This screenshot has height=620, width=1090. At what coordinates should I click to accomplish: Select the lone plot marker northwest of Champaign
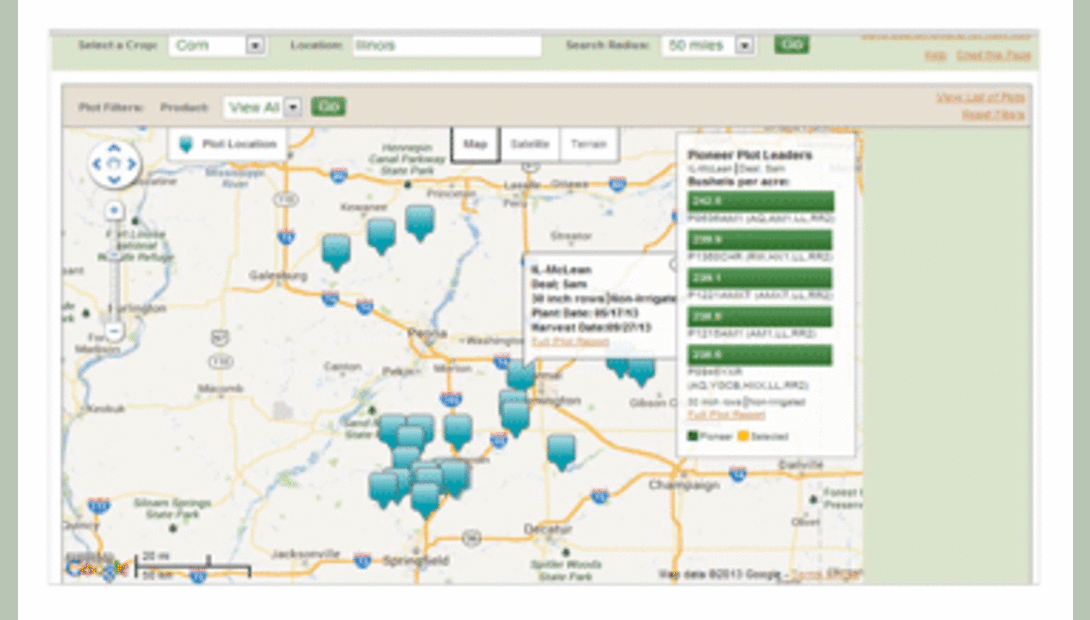[561, 452]
